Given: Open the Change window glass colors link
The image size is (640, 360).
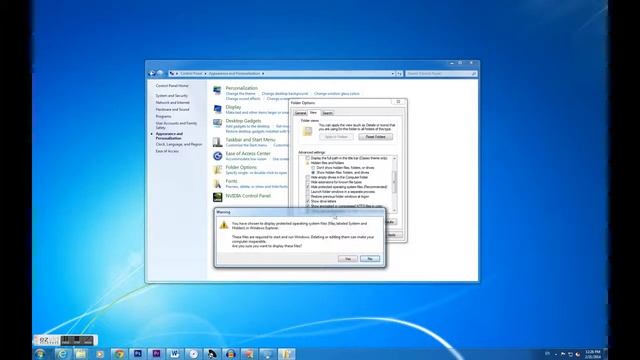Looking at the screenshot, I should (337, 94).
